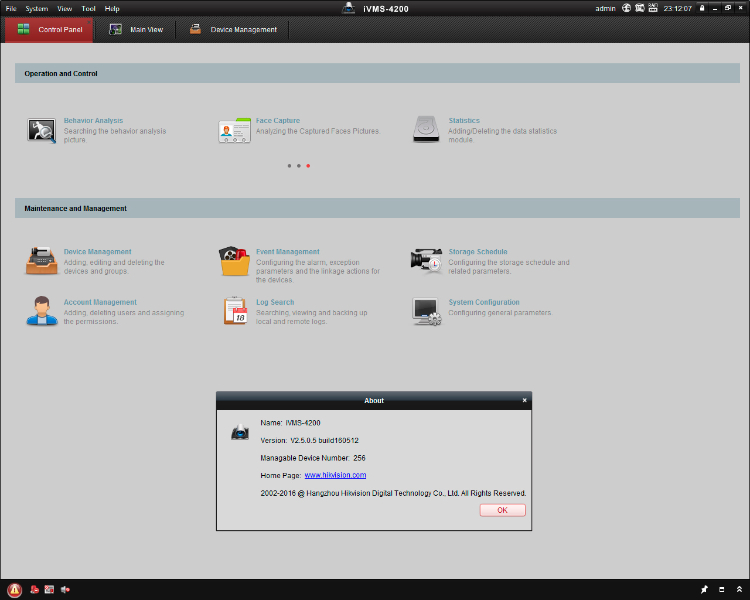This screenshot has height=600, width=750.
Task: Expand the alarm panel with double-chevron icon
Action: (x=739, y=589)
